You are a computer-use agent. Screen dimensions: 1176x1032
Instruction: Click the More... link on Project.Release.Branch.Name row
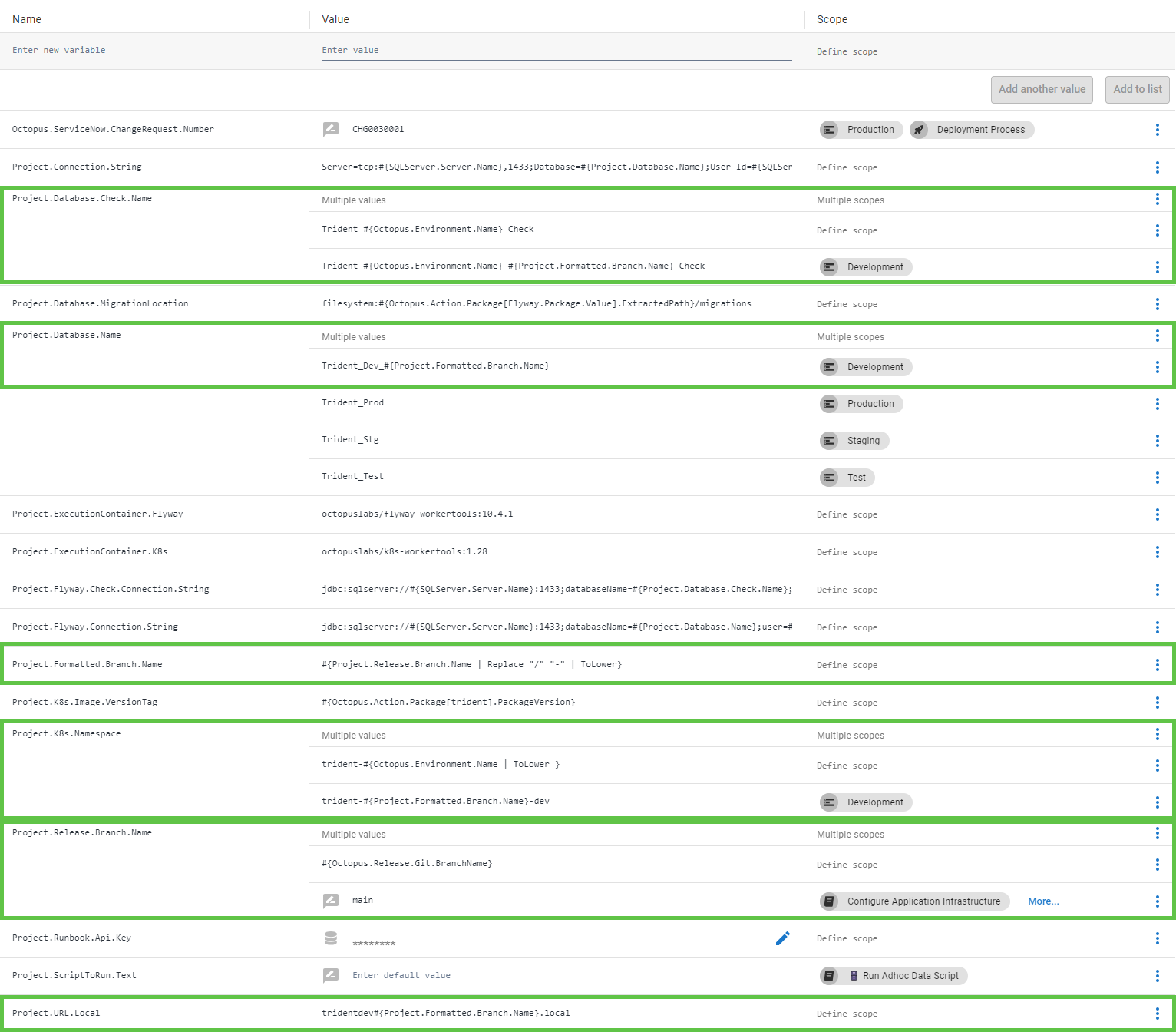[1043, 901]
